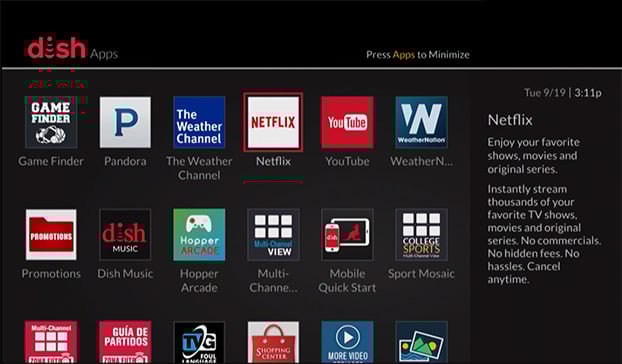Open the WeatherNation app icon
Image resolution: width=622 pixels, height=364 pixels.
tap(421, 122)
